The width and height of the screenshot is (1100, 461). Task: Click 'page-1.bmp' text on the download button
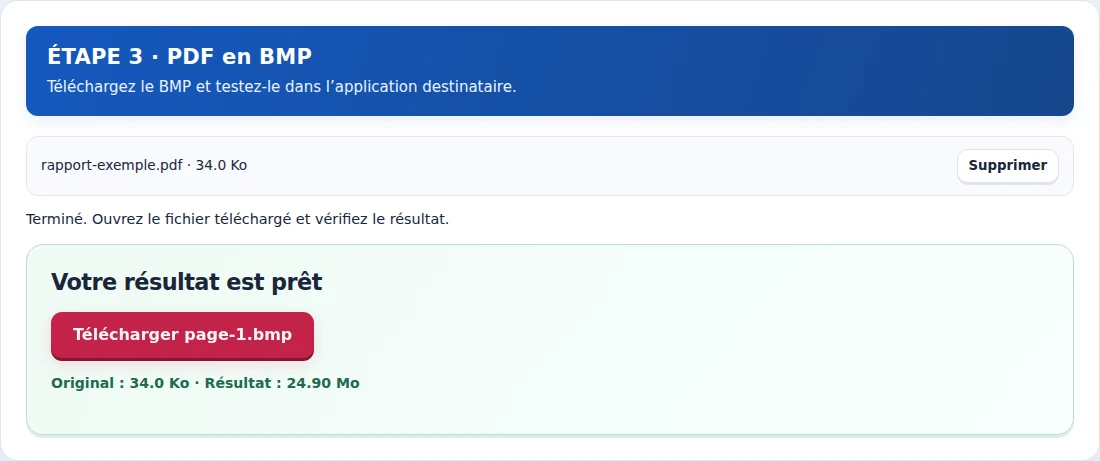point(238,335)
